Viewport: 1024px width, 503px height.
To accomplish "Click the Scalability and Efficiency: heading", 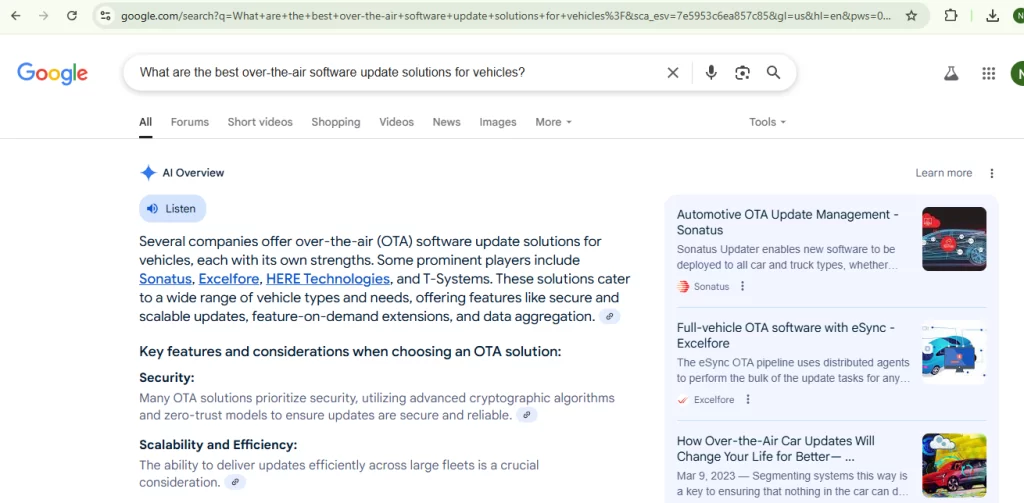I will pyautogui.click(x=218, y=445).
